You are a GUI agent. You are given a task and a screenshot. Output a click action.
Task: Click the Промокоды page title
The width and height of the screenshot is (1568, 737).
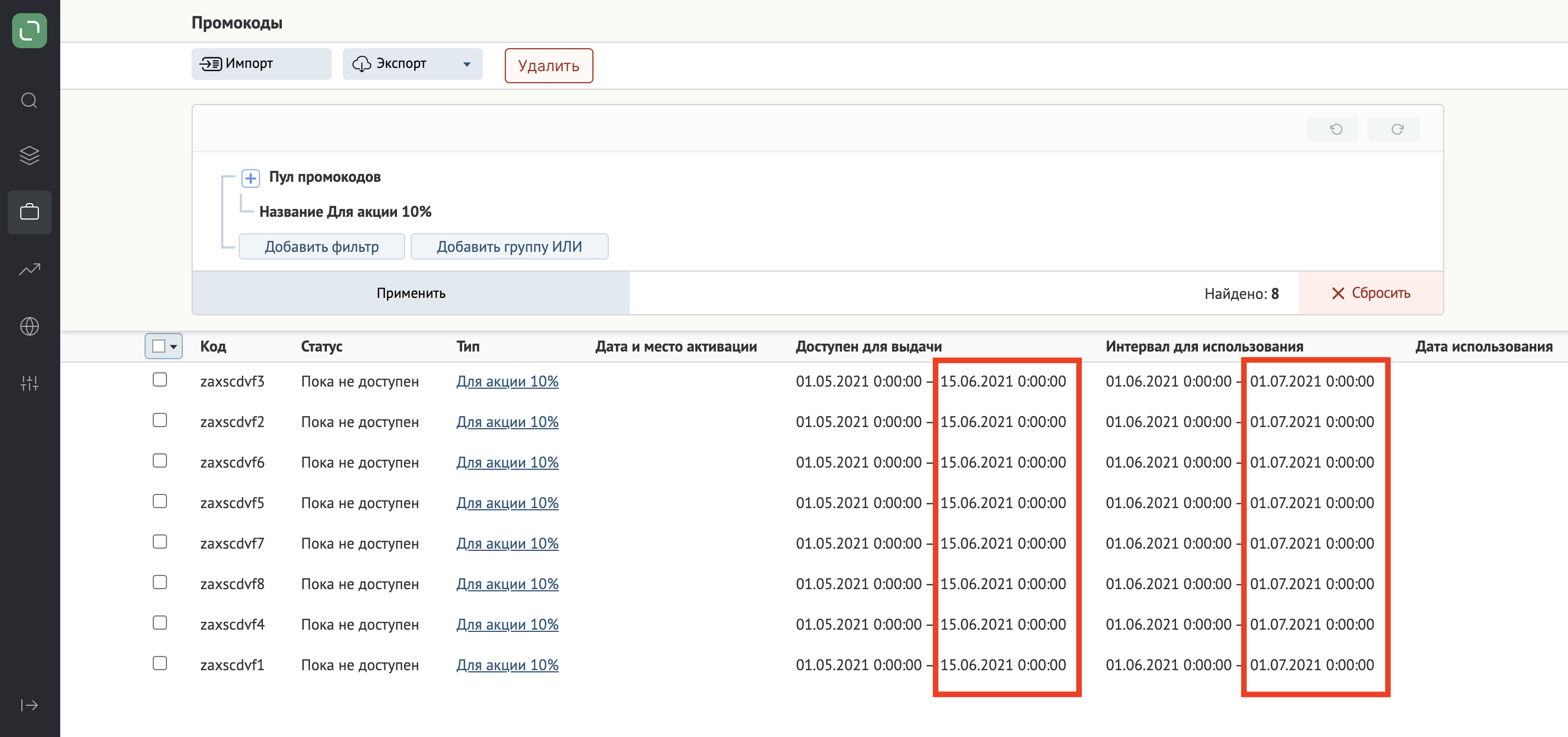click(237, 22)
